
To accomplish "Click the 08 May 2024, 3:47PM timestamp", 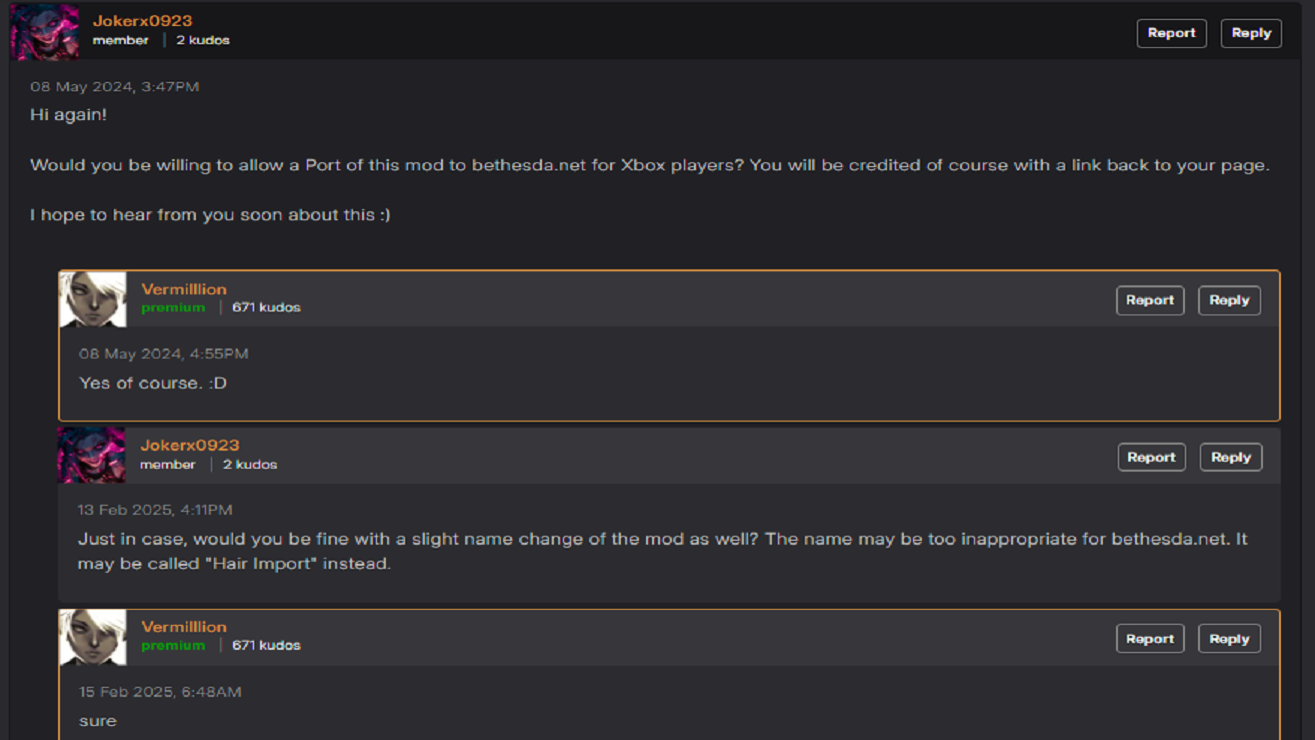I will 114,87.
